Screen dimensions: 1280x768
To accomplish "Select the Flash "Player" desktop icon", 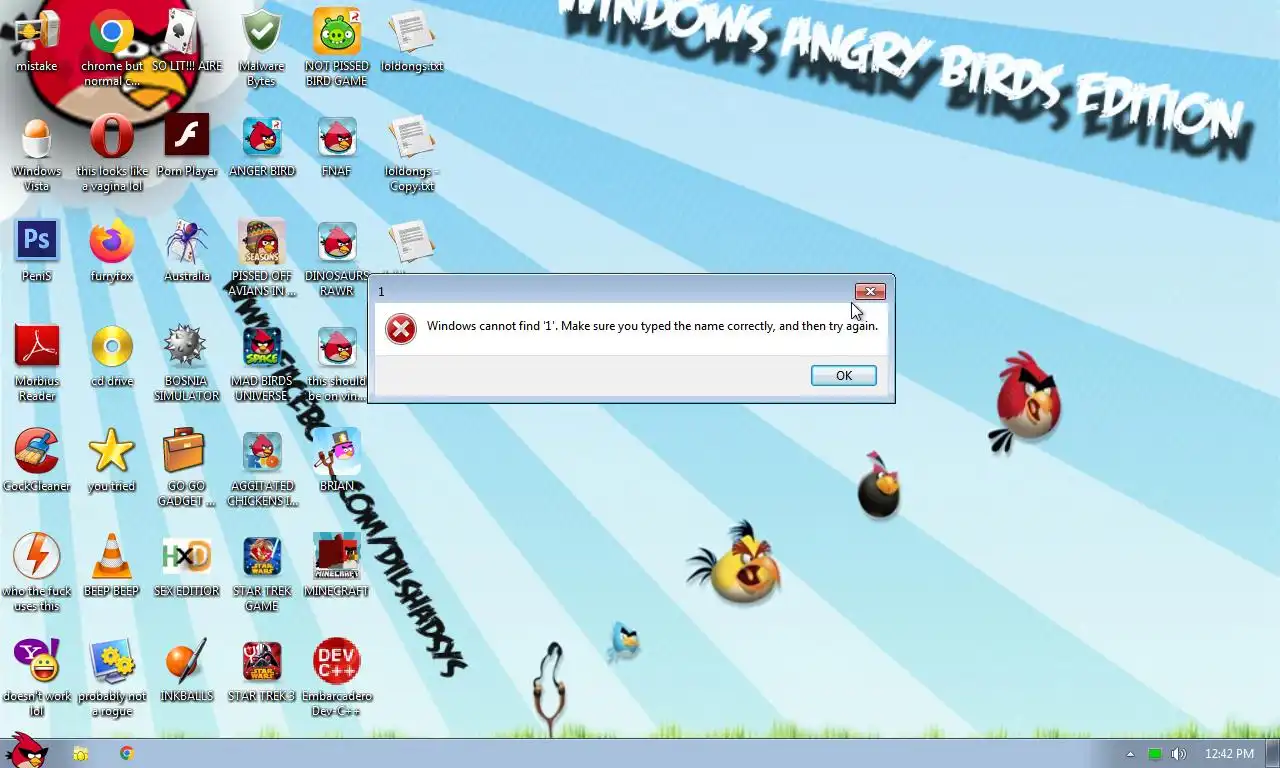I will pyautogui.click(x=187, y=146).
